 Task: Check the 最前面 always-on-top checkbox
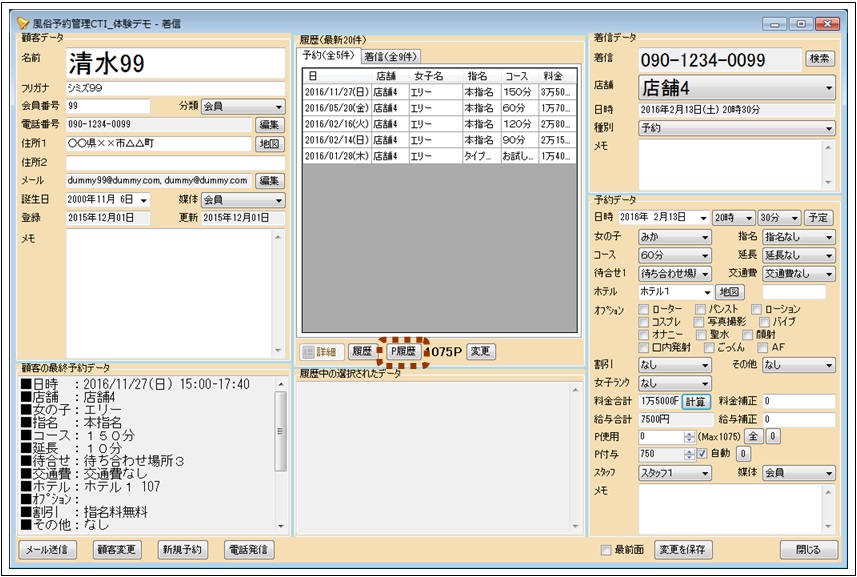click(x=606, y=550)
